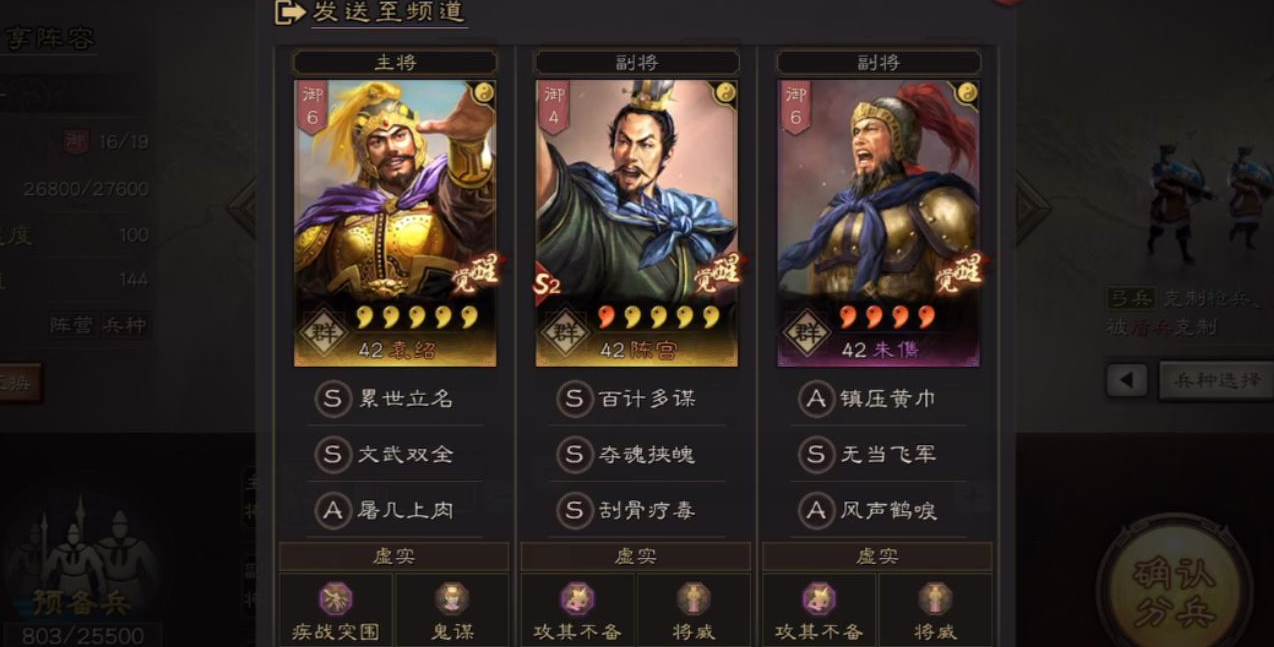The width and height of the screenshot is (1274, 647).
Task: Click the 发送至频道 share arrow icon
Action: [x=289, y=12]
